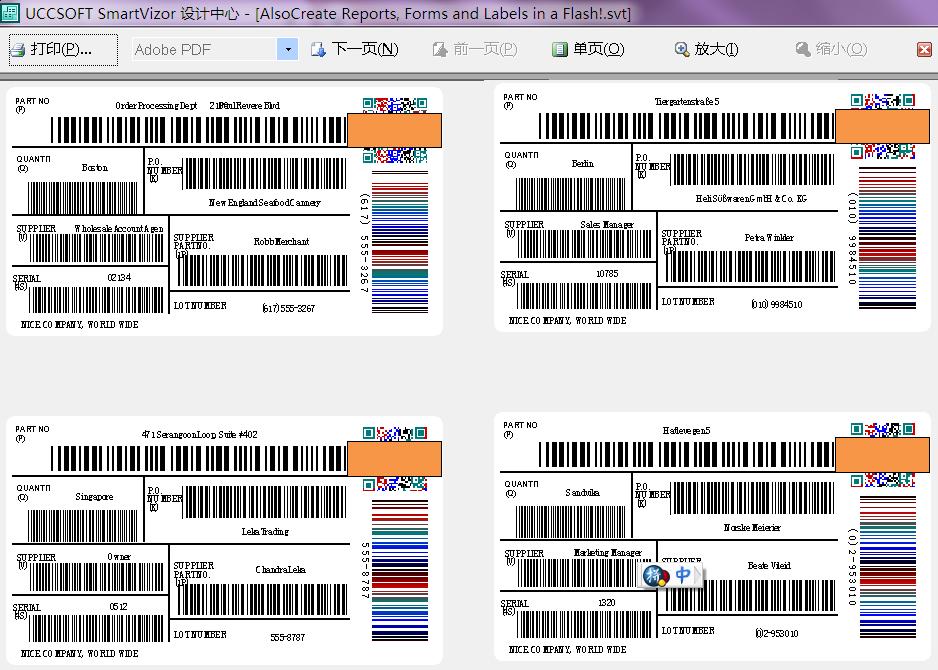The height and width of the screenshot is (670, 938).
Task: Click 'Sales Manager' supplier text
Action: 607,224
